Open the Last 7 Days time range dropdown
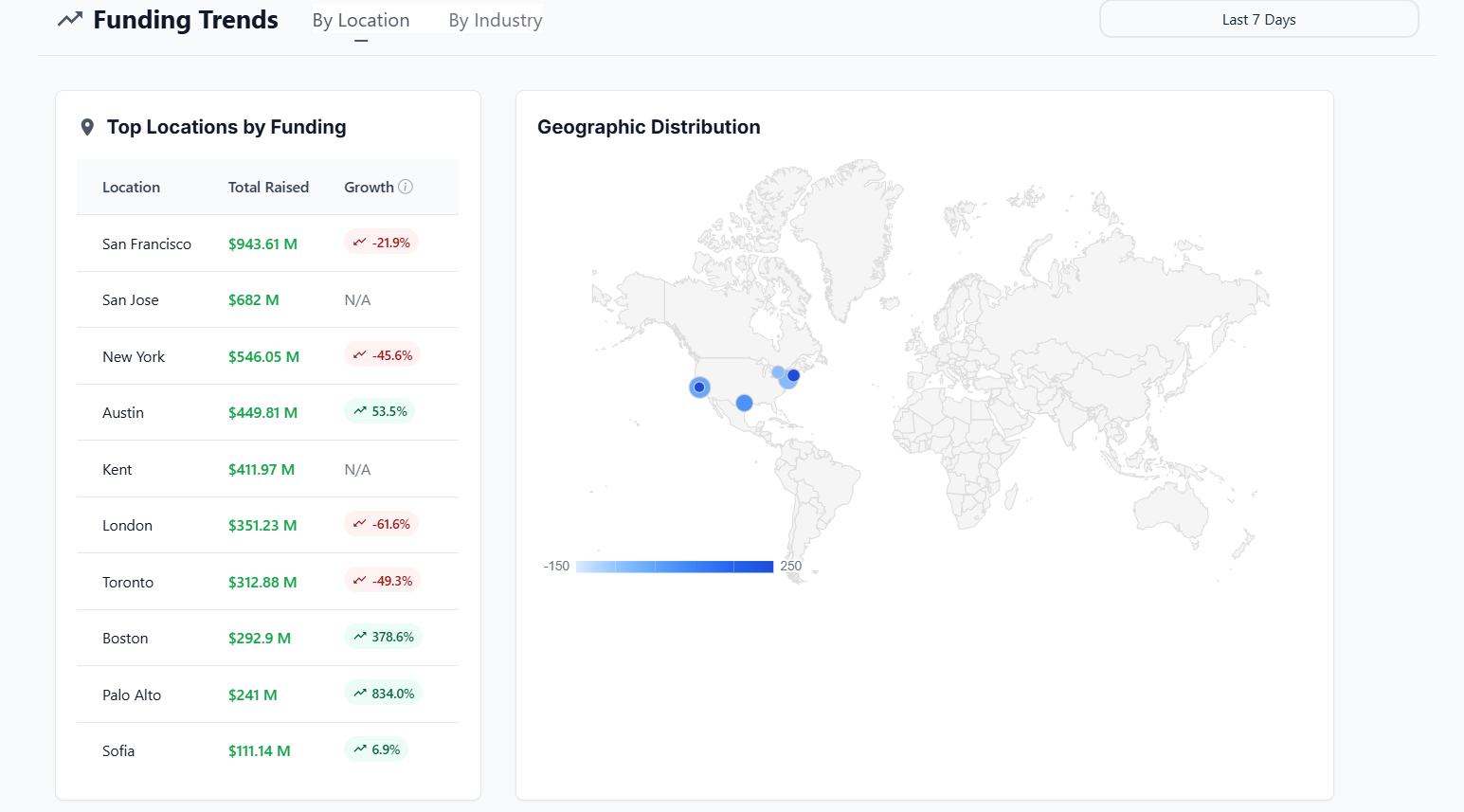The image size is (1464, 812). pyautogui.click(x=1257, y=19)
